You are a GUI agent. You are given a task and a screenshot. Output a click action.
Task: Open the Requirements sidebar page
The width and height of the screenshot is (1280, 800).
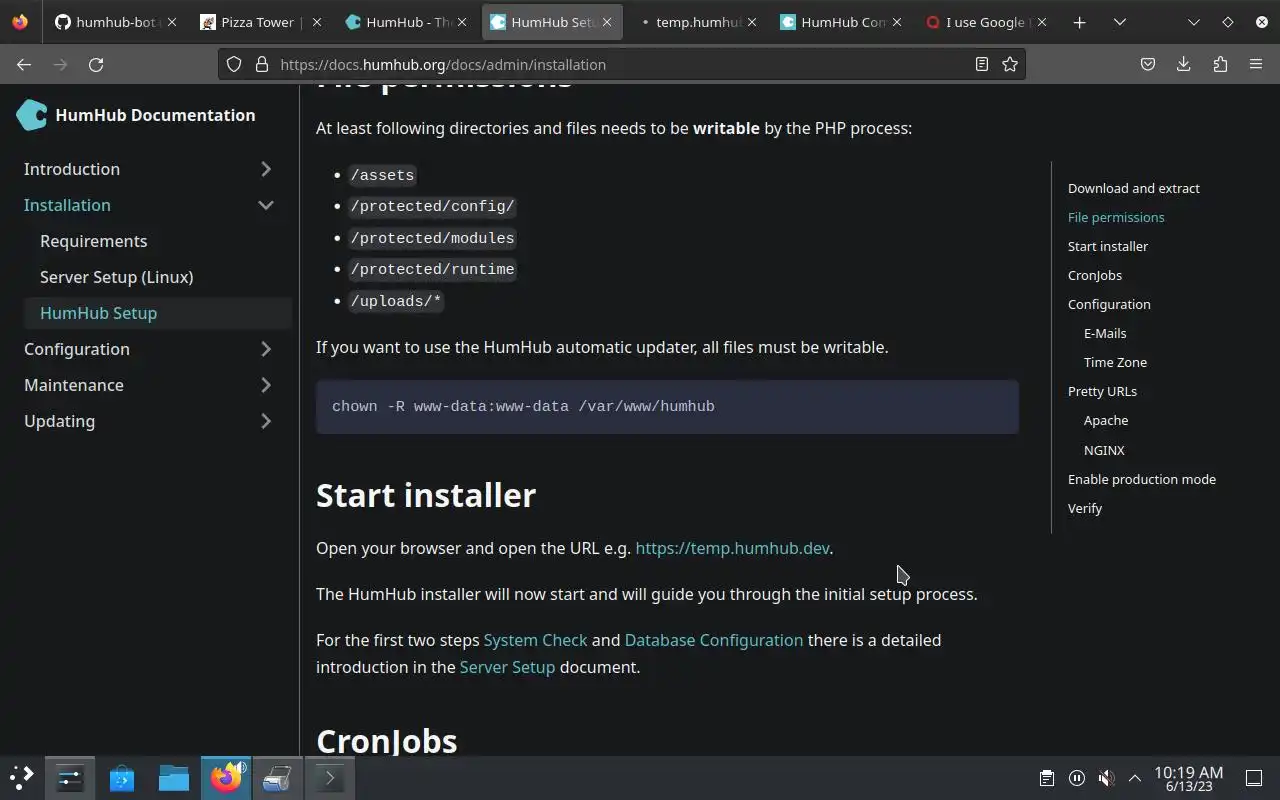pos(93,241)
